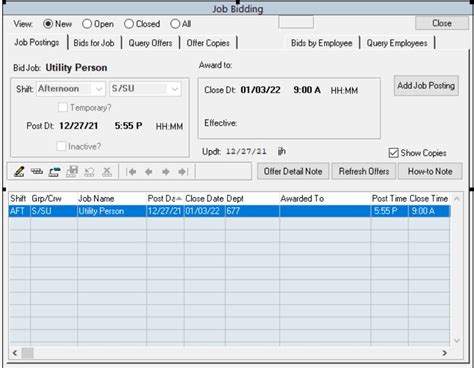Viewport: 474px width, 368px height.
Task: Click the edit record pencil icon
Action: [x=19, y=171]
